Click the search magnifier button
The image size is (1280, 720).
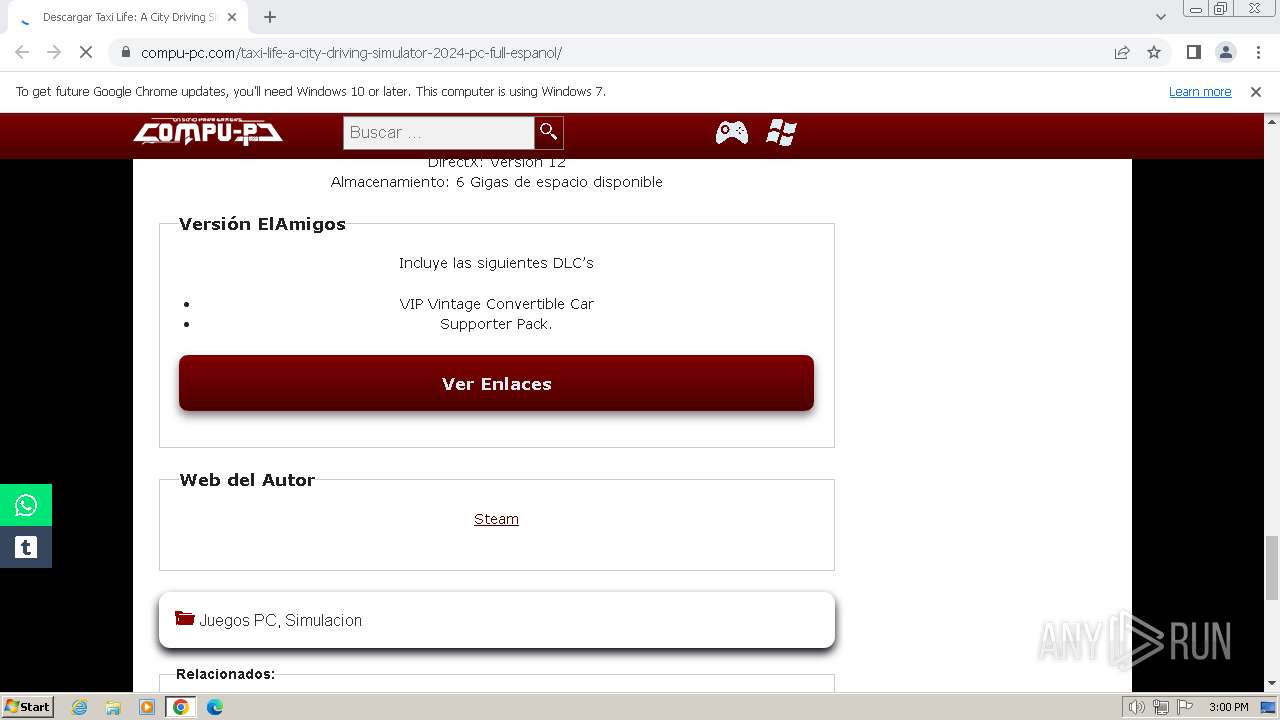(x=548, y=132)
